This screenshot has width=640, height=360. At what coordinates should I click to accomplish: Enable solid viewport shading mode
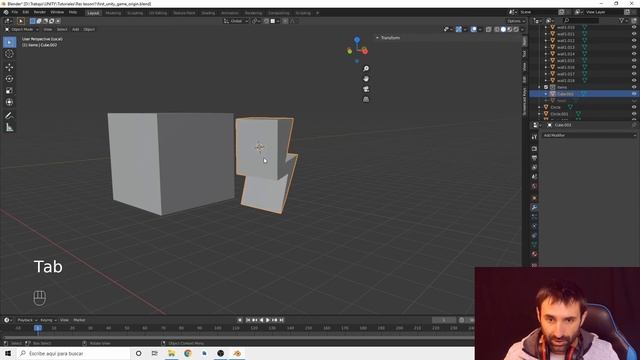pos(503,29)
